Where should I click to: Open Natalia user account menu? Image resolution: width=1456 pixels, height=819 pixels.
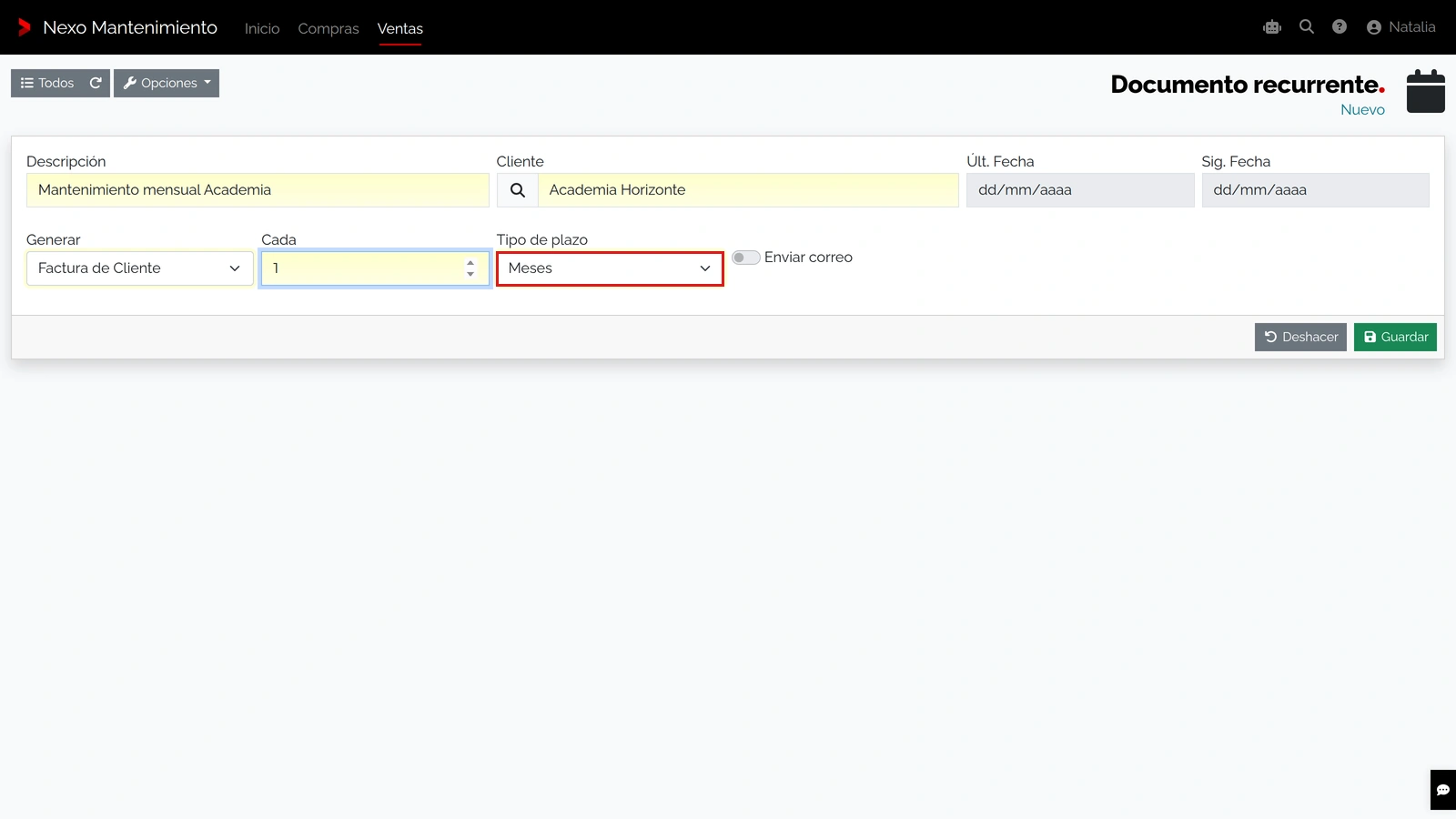1401,27
